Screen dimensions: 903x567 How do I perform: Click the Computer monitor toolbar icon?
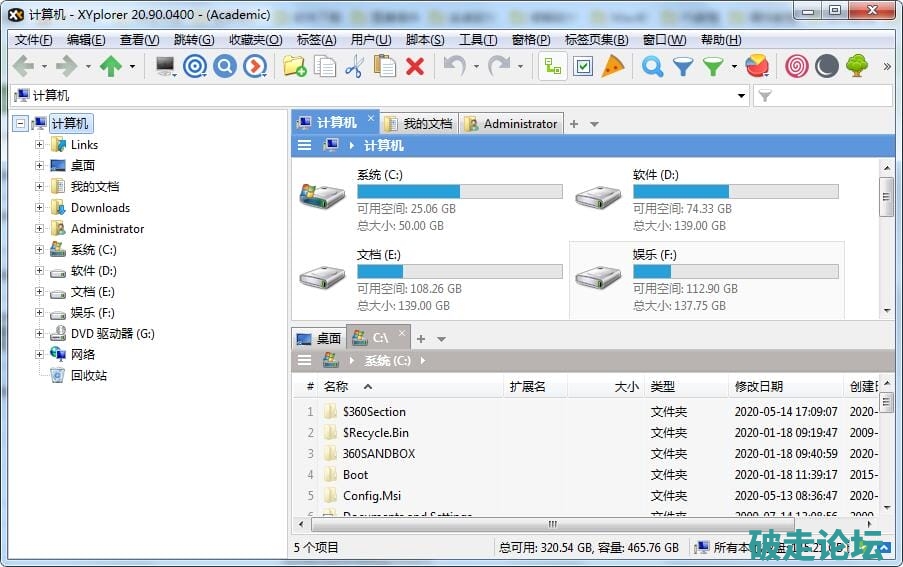[165, 66]
